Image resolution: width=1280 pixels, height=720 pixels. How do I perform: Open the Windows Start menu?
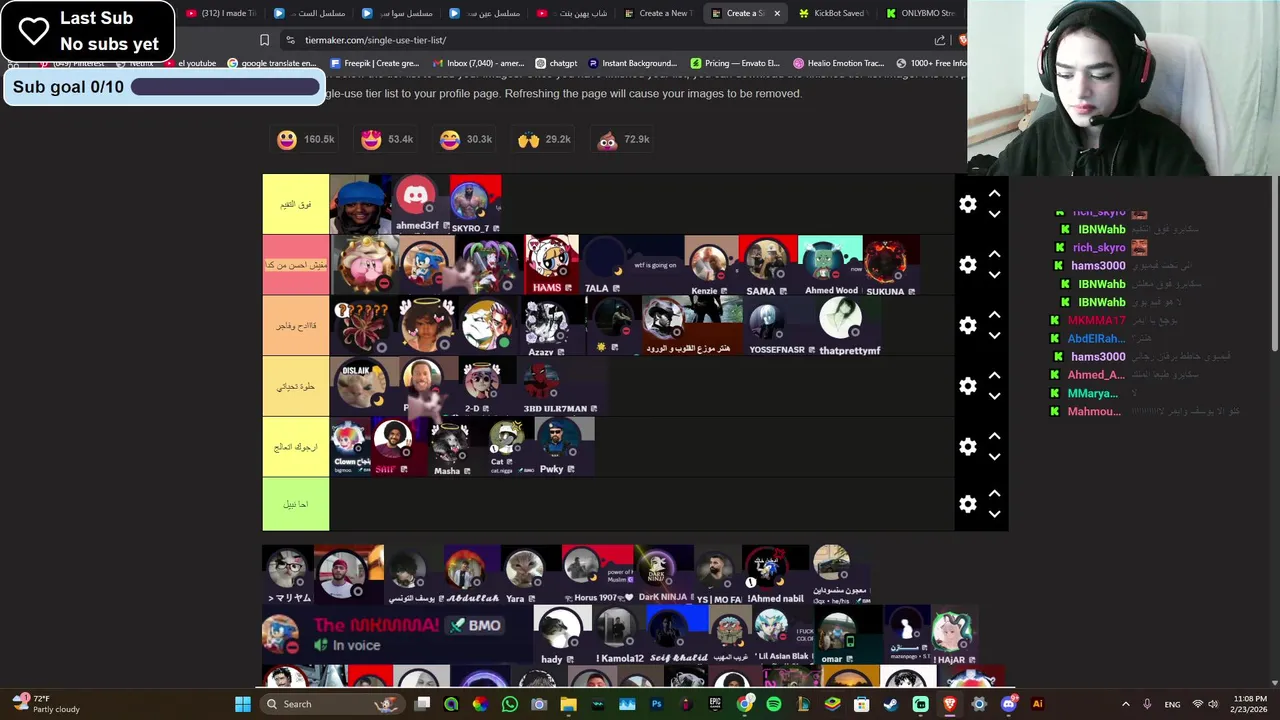[x=243, y=704]
